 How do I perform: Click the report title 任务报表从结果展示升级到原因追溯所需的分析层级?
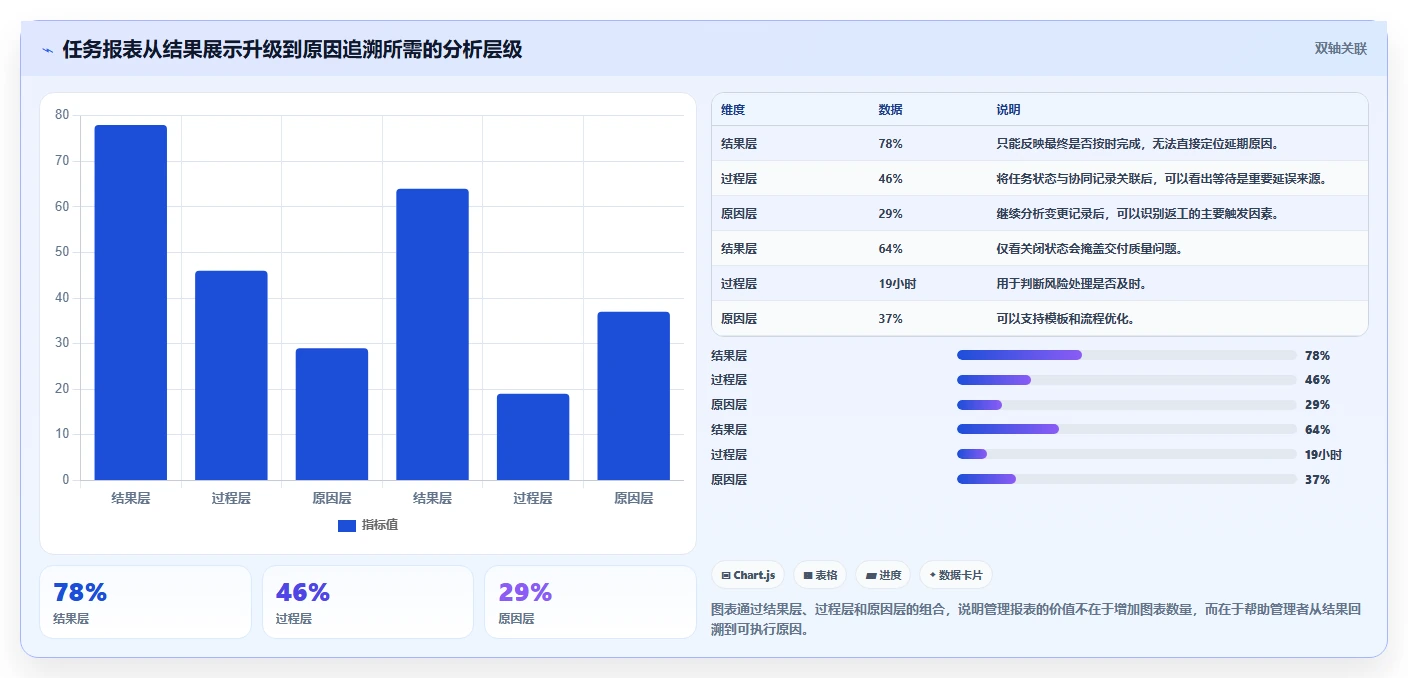click(292, 49)
